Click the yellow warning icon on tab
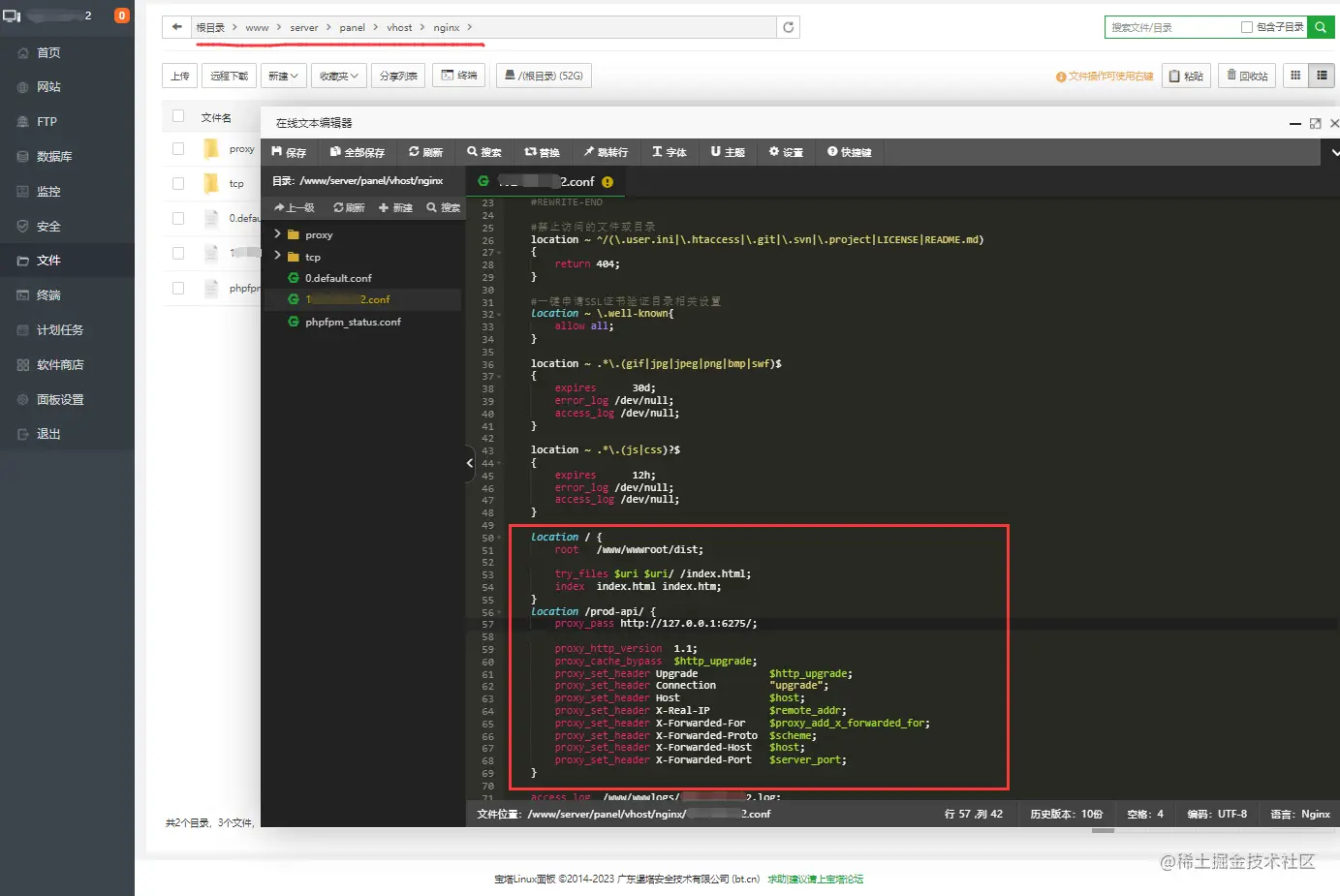Screen dimensions: 1340x896 [x=608, y=182]
